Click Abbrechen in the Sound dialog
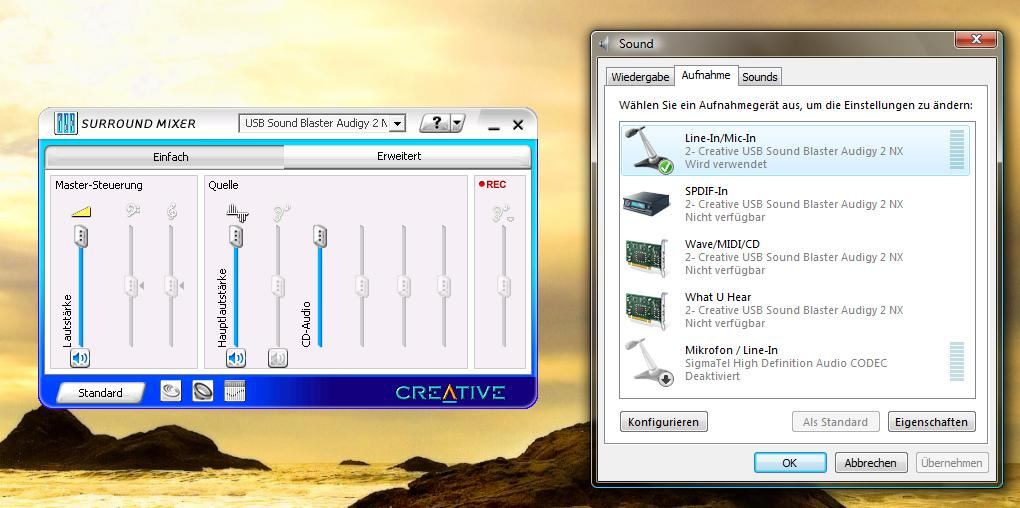 coord(870,463)
